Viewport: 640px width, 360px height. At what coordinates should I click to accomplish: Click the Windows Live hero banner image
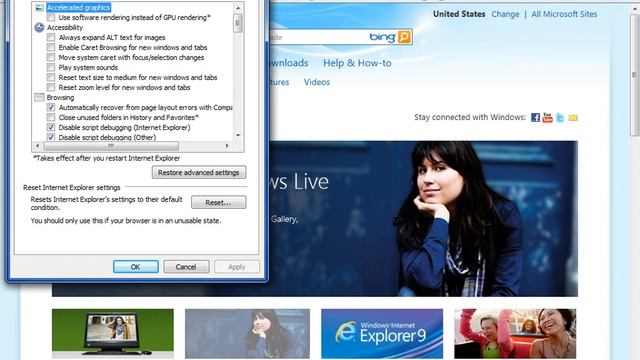[x=423, y=218]
